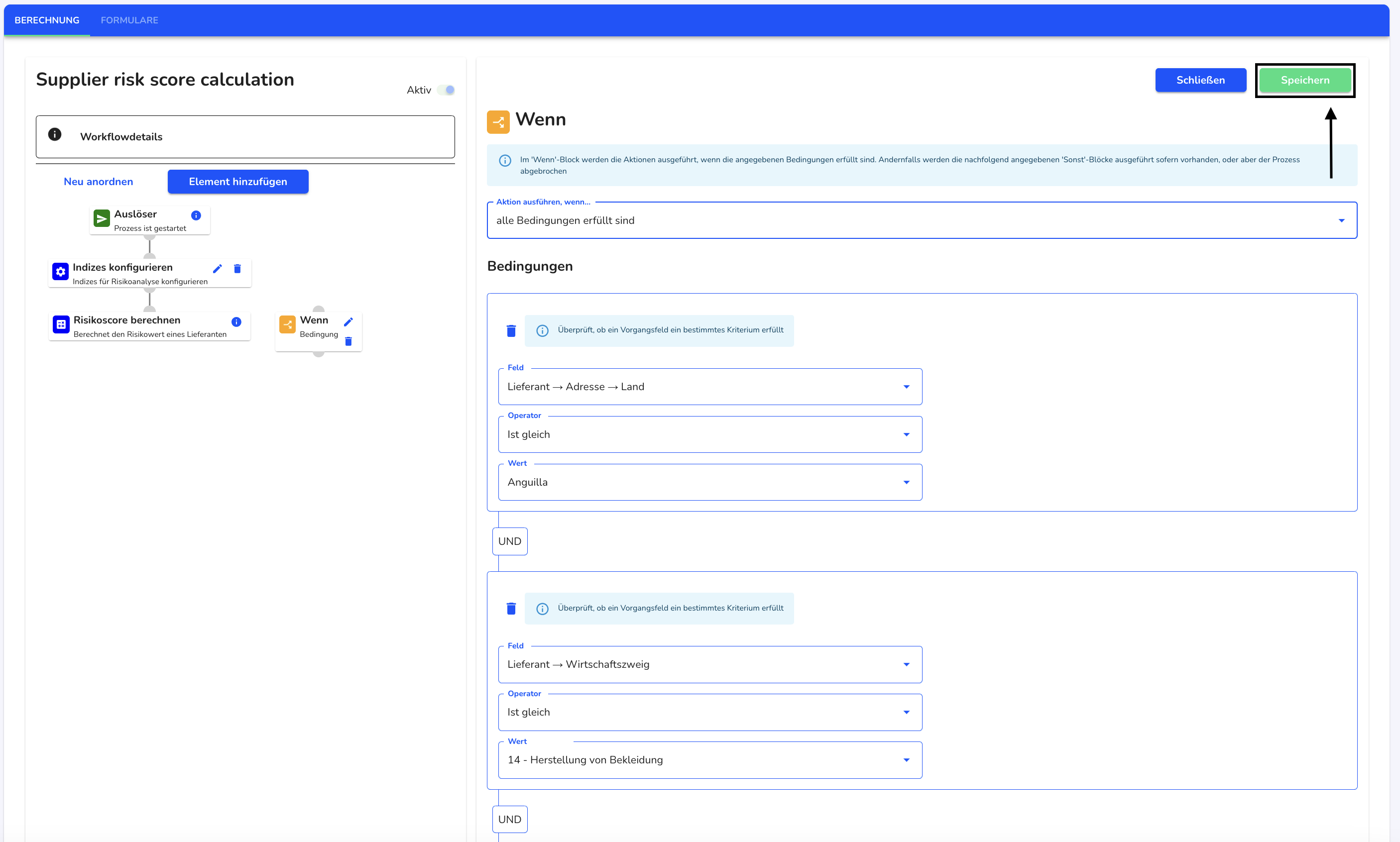Save with the Speichern button
The image size is (1400, 842).
(1305, 80)
